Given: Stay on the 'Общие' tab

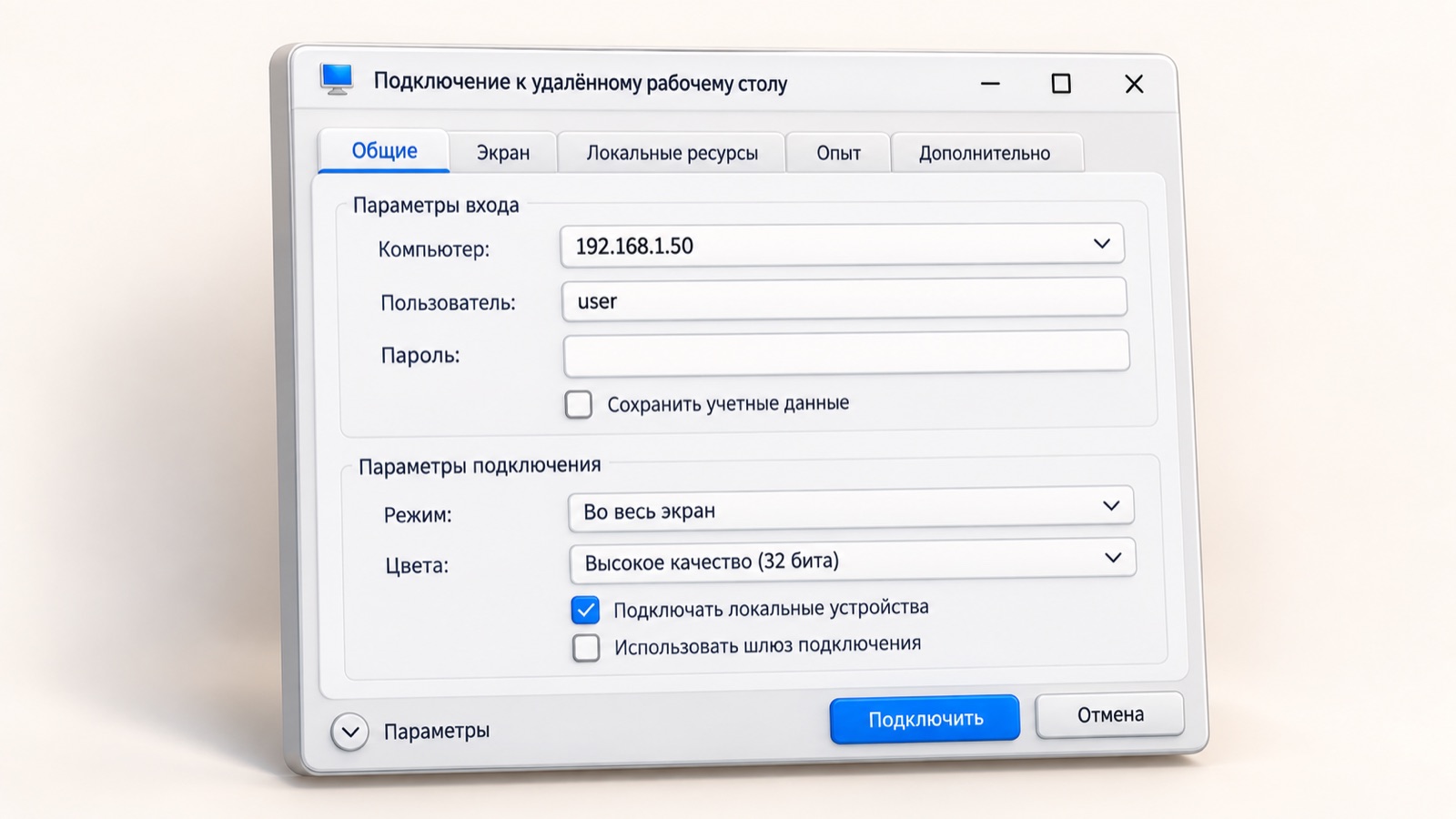Looking at the screenshot, I should 384,151.
